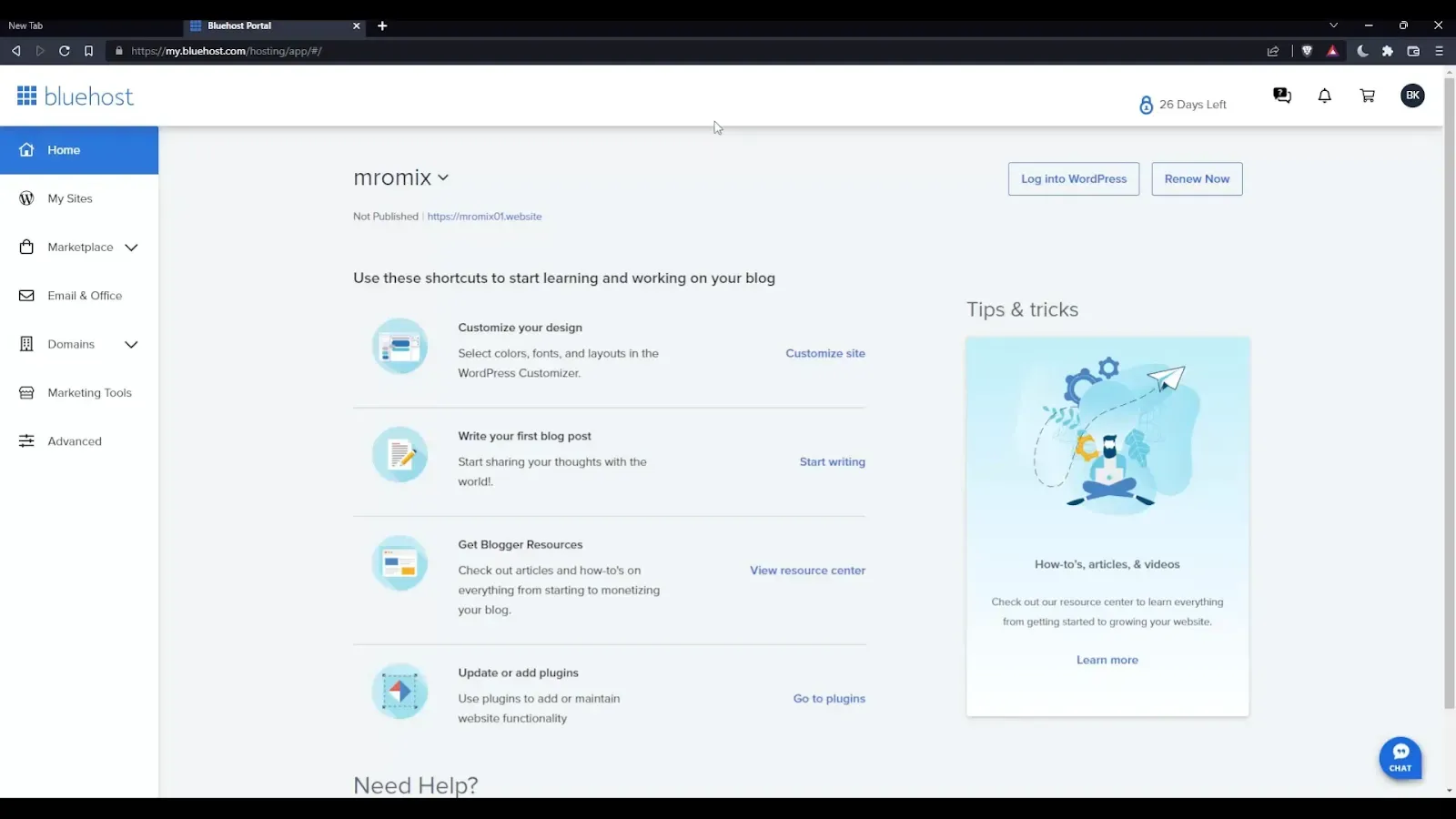Click the browser address bar URL
Image resolution: width=1456 pixels, height=819 pixels.
227,51
